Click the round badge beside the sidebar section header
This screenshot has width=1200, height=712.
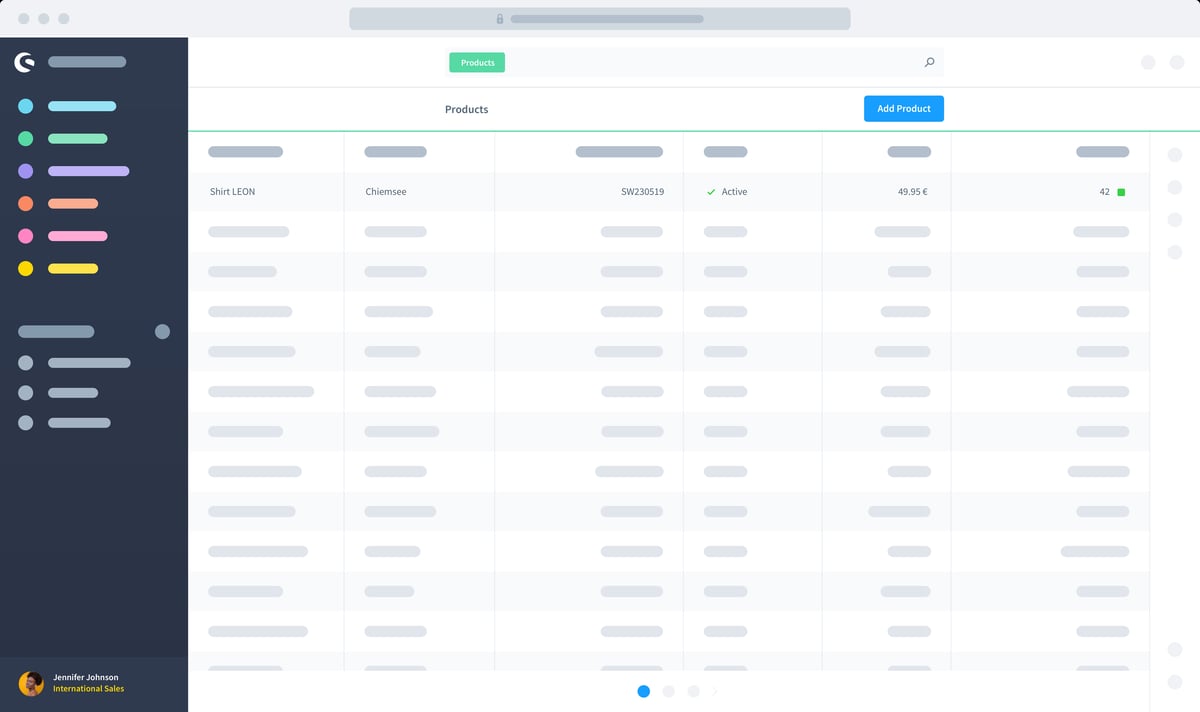pos(163,331)
